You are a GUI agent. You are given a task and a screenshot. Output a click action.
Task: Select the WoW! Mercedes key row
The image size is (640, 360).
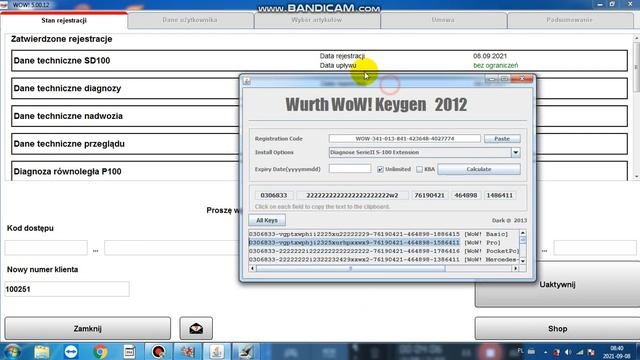click(384, 260)
